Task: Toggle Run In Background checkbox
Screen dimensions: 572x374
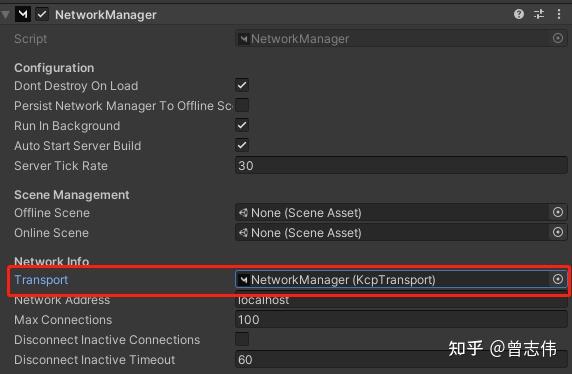Action: [x=242, y=125]
